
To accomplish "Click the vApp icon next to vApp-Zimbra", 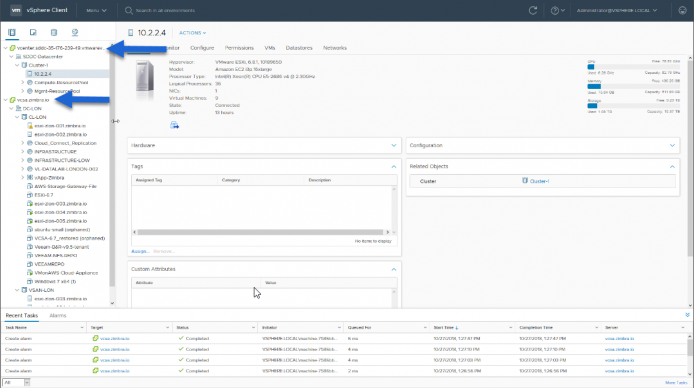I will point(30,177).
